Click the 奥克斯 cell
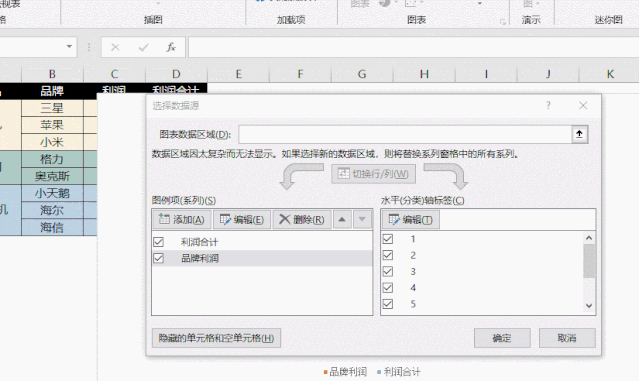The image size is (639, 381). point(52,176)
